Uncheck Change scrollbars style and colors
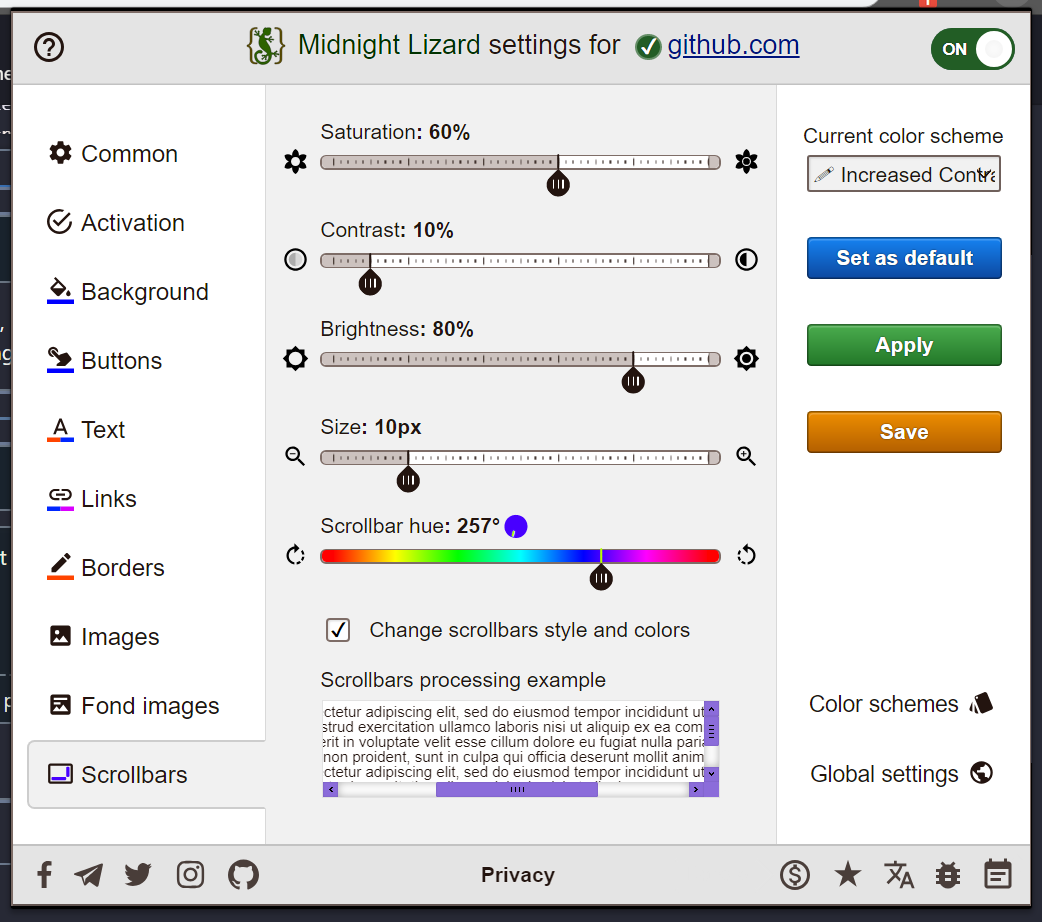 337,630
